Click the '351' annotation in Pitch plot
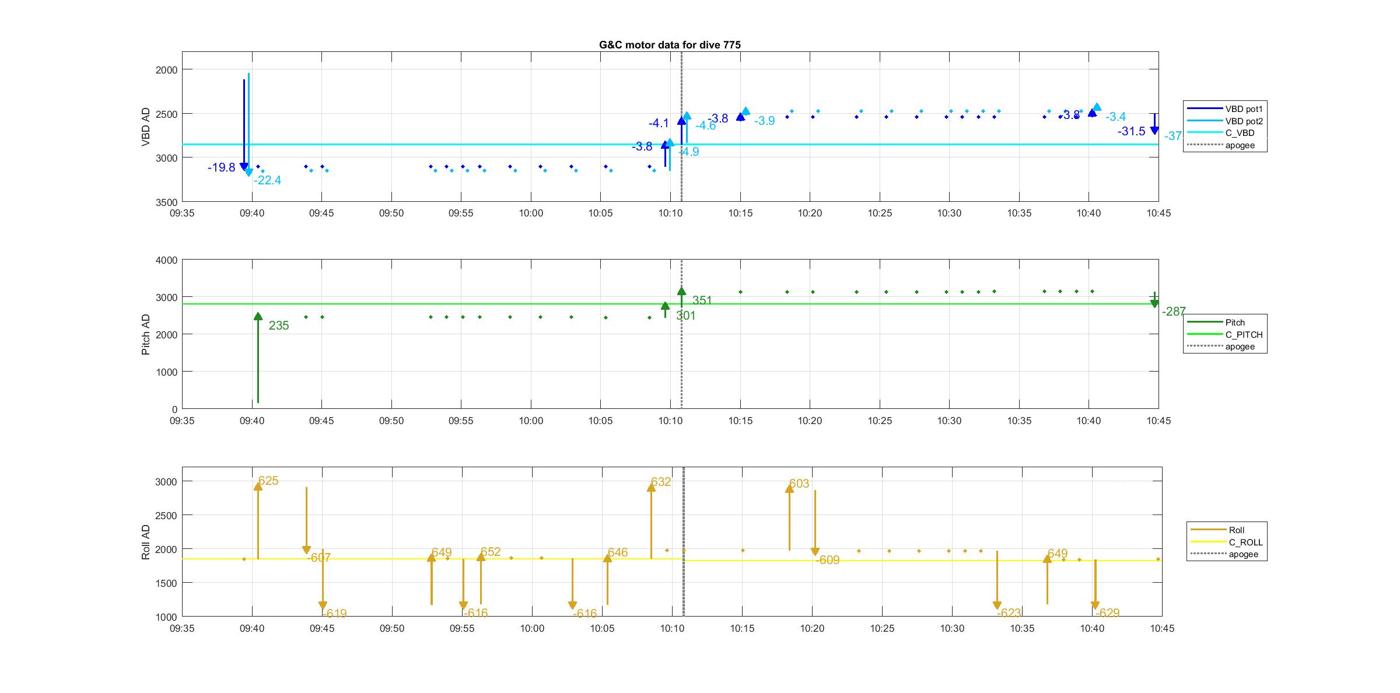1400x693 pixels. coord(702,301)
